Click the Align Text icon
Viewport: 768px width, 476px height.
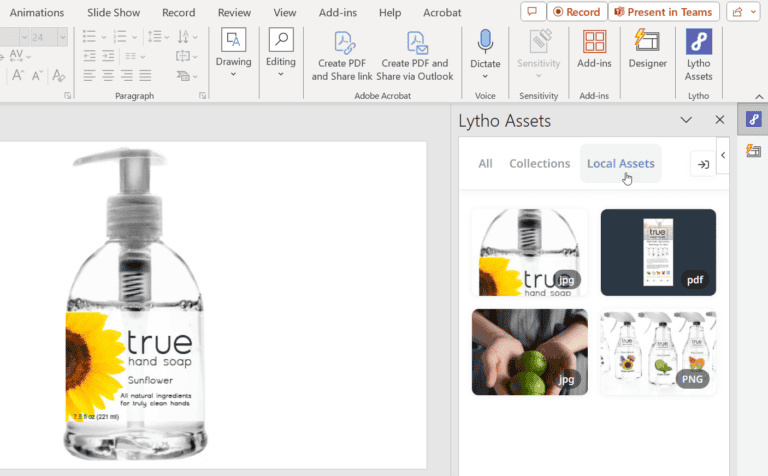(183, 56)
